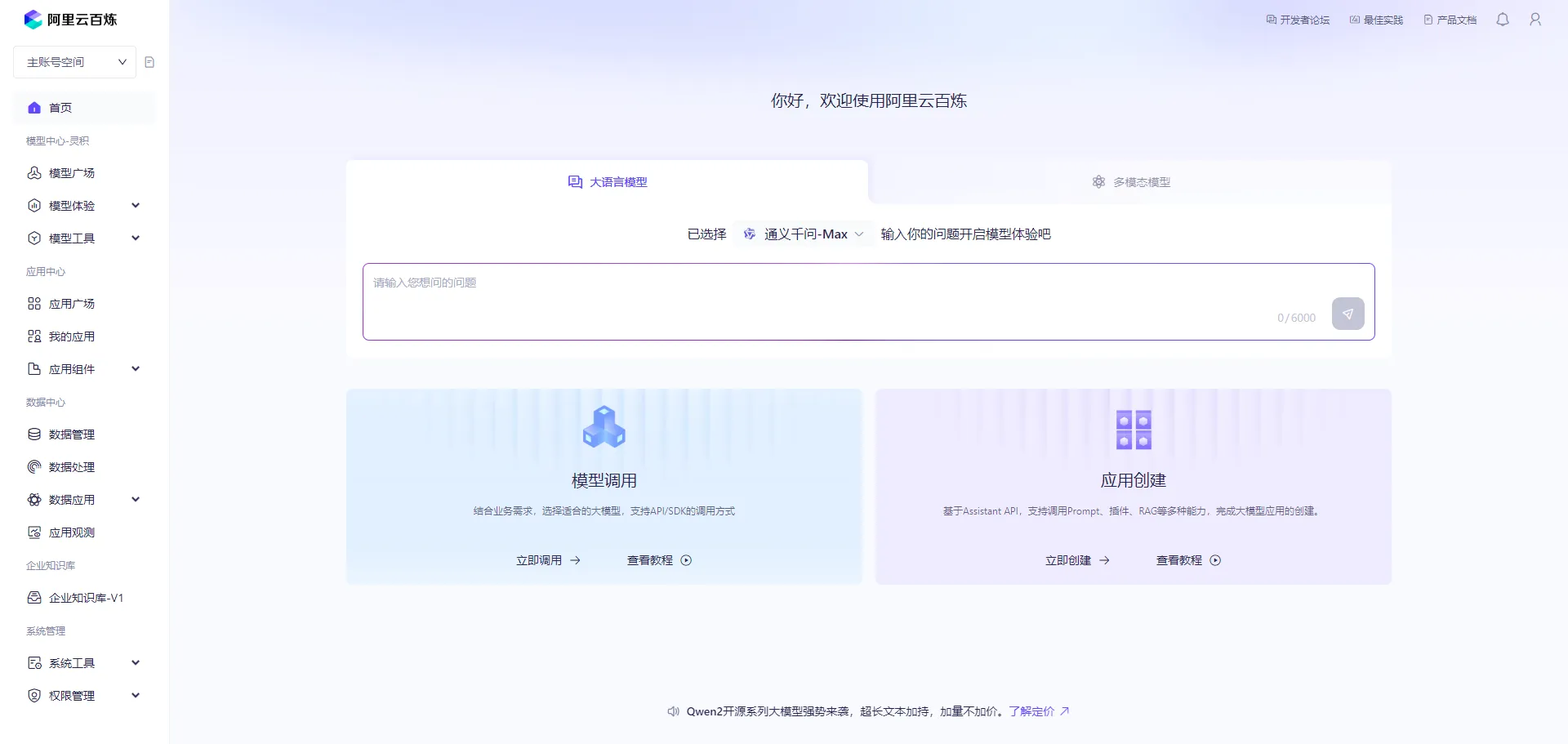Click the 系统工具 icon

[34, 663]
